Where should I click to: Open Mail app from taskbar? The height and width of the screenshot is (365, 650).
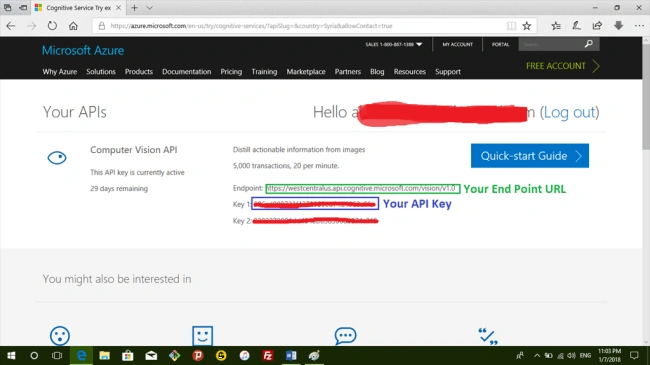[x=151, y=356]
